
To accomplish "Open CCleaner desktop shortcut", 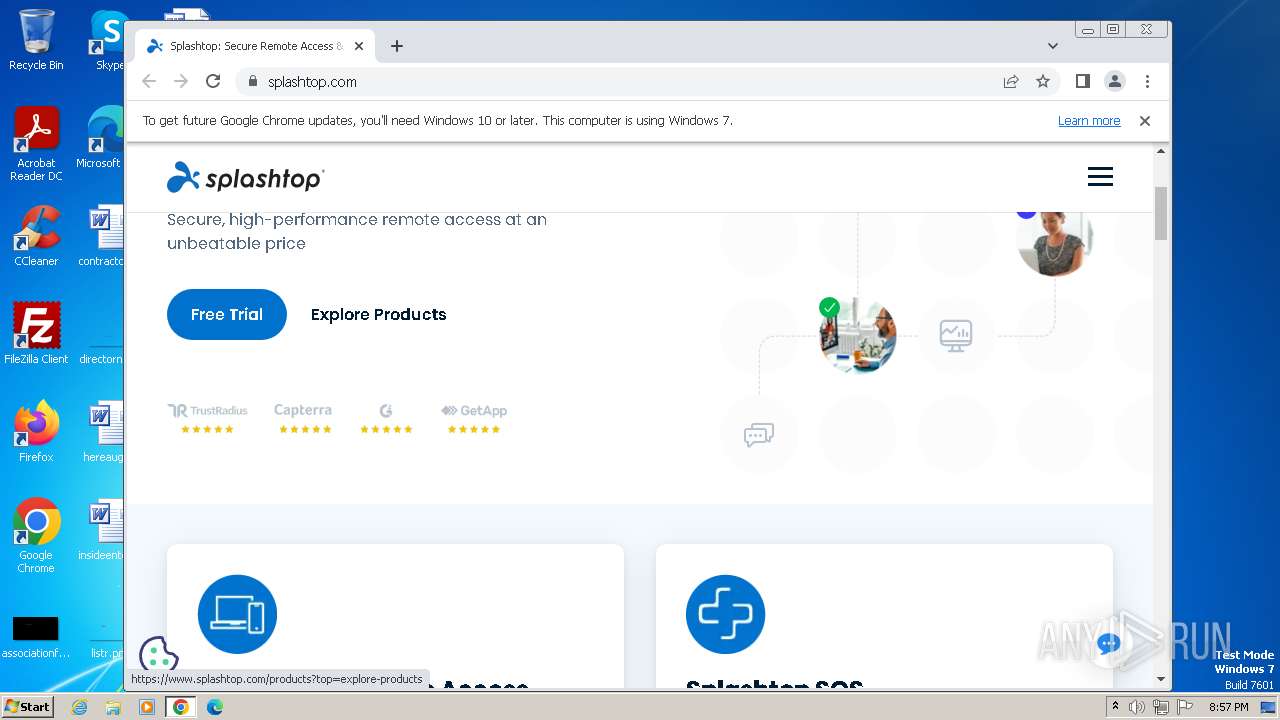I will [36, 236].
